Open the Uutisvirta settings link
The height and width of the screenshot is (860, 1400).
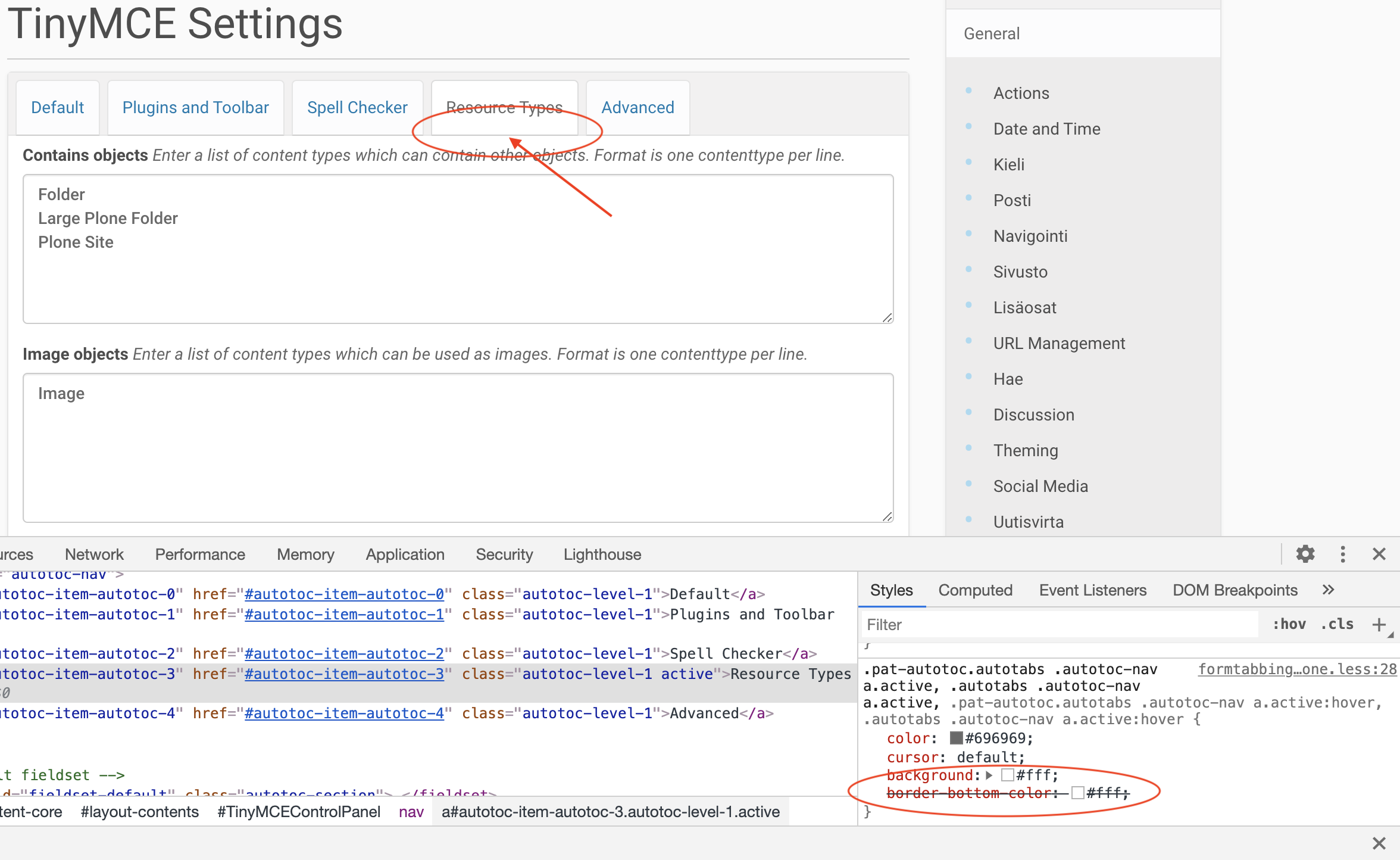click(x=1028, y=522)
